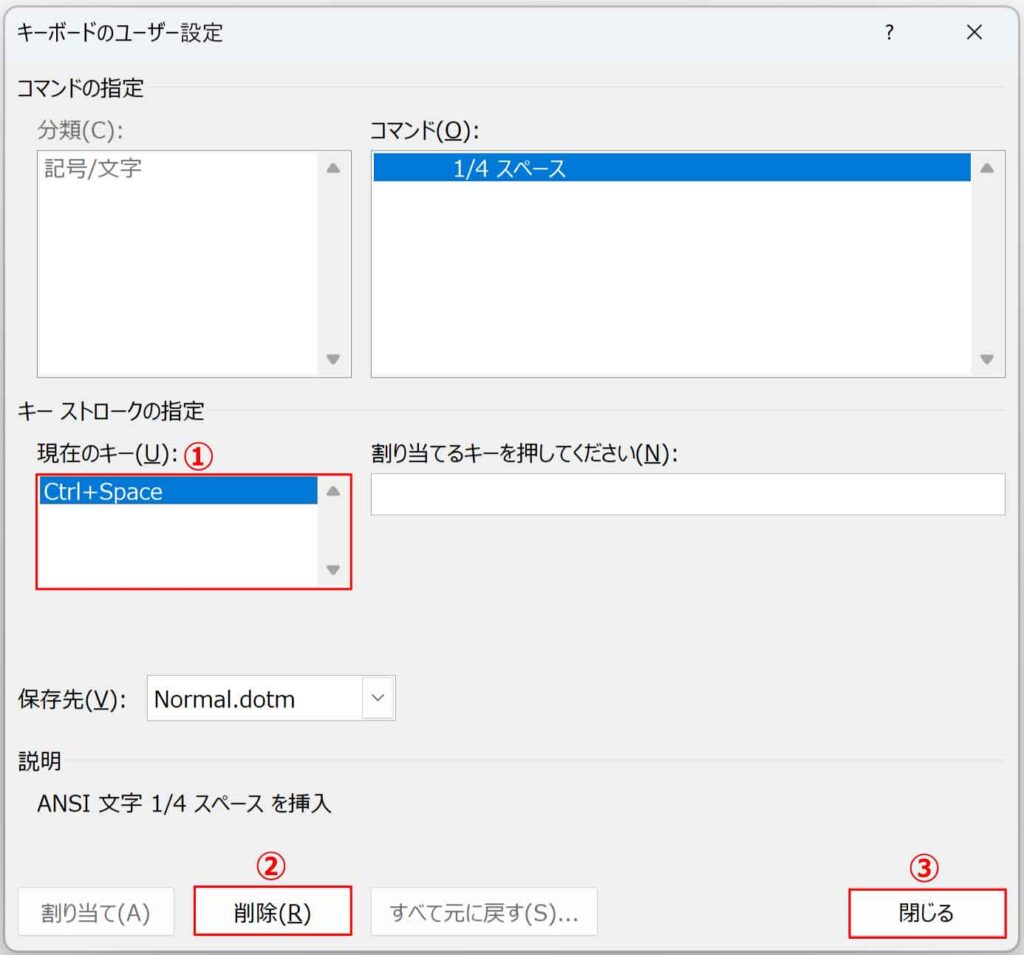Click the 割り当て(A) button
The height and width of the screenshot is (955, 1024).
pos(96,912)
